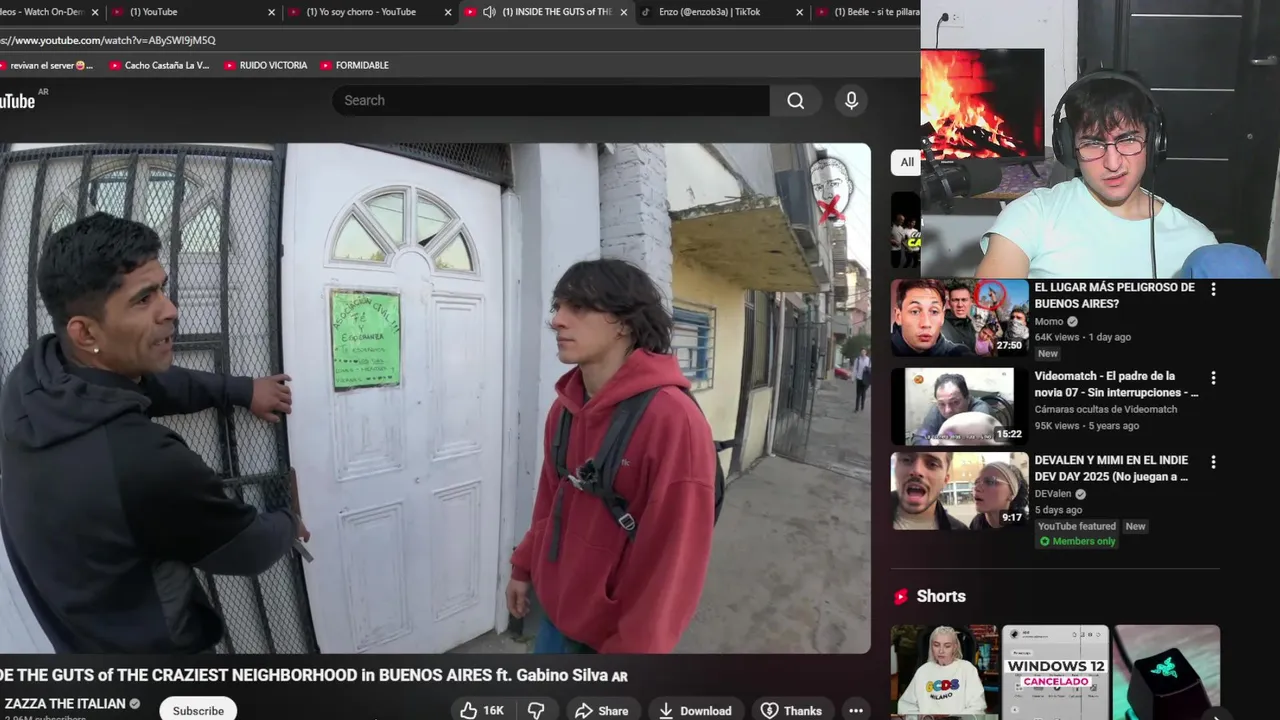Open ZAZZA THE ITALIAN channel name

(x=65, y=704)
